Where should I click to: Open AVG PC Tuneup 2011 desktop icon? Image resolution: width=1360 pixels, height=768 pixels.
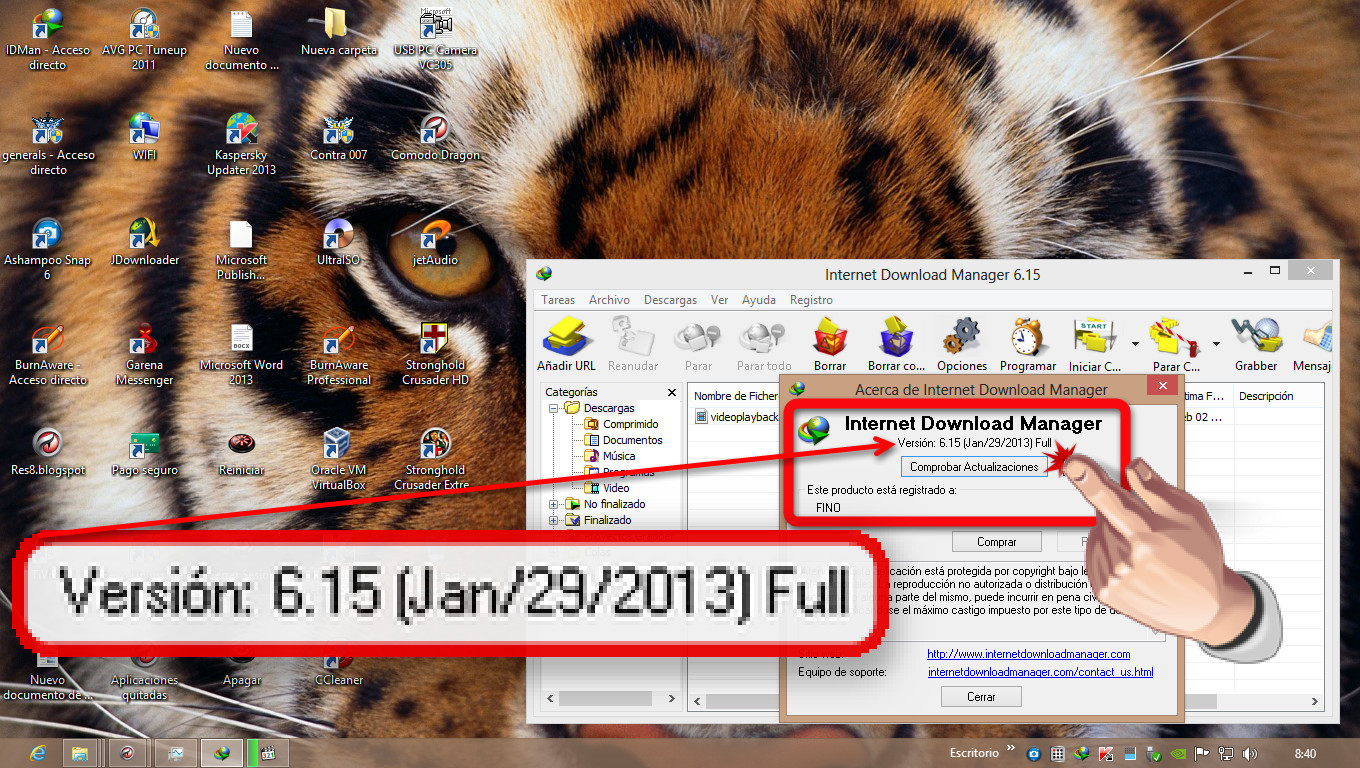click(x=144, y=40)
